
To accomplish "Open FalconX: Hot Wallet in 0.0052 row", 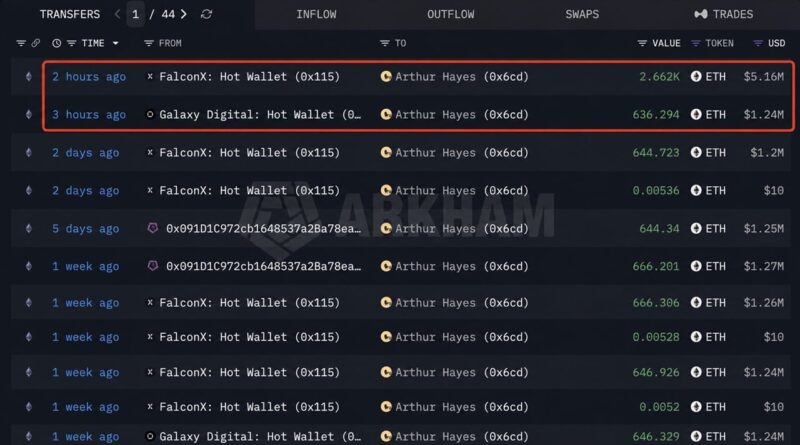I will click(249, 407).
